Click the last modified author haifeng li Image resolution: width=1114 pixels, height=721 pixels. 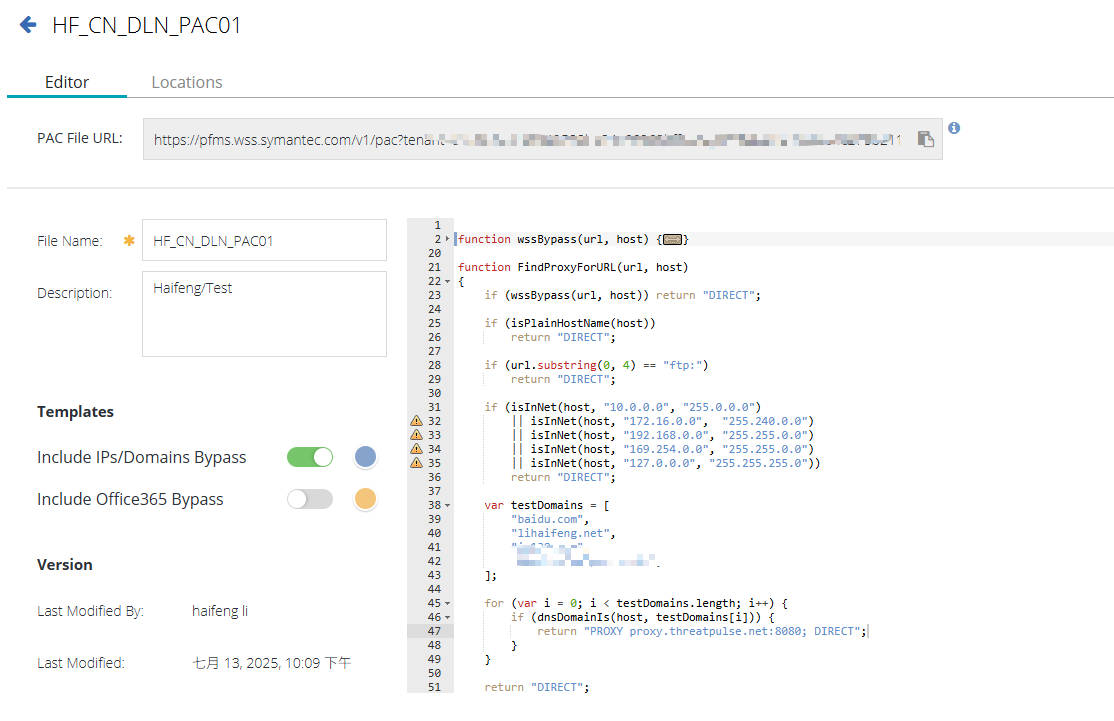click(219, 611)
